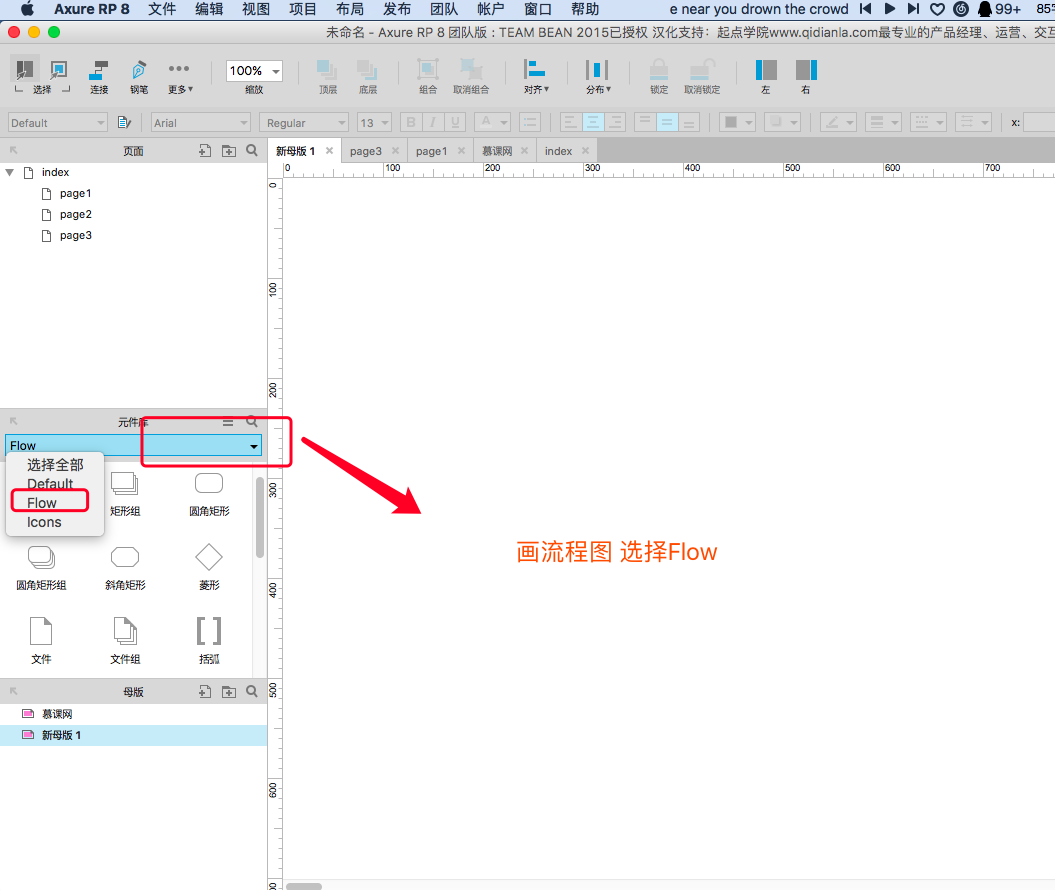Click the style editor icon beside Default
The image size is (1055, 890).
point(124,122)
